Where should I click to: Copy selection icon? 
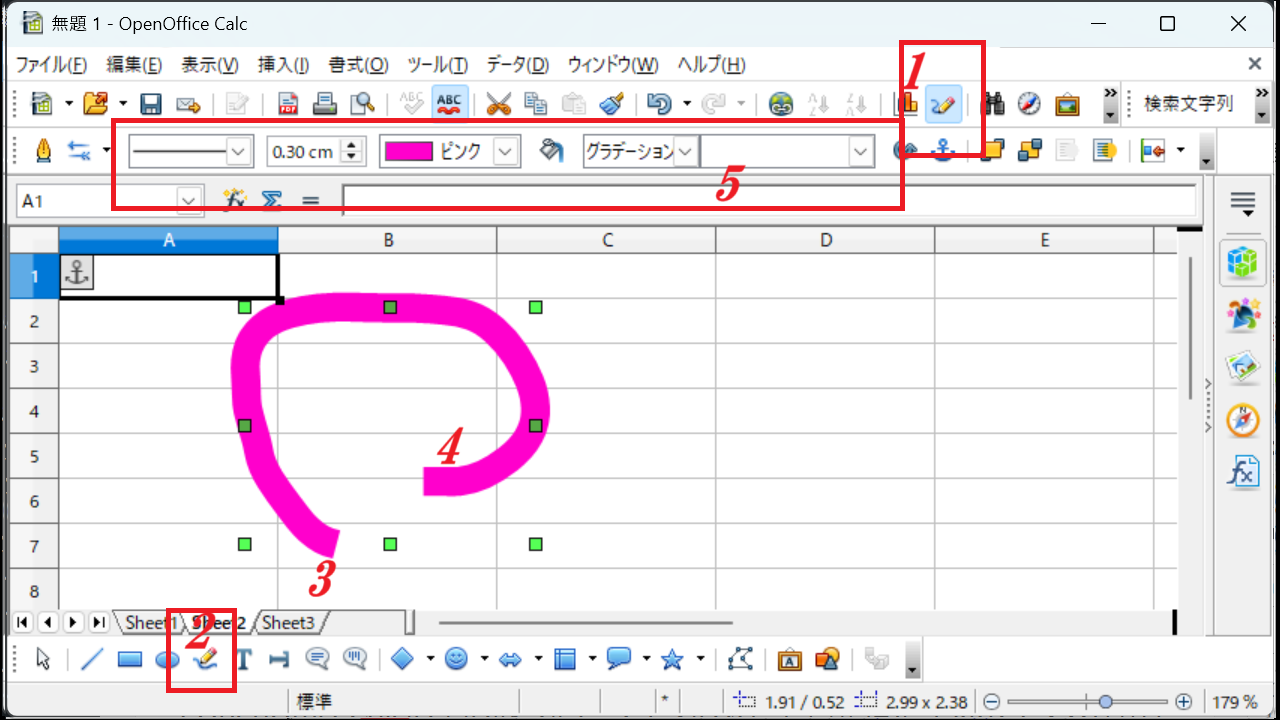click(536, 103)
